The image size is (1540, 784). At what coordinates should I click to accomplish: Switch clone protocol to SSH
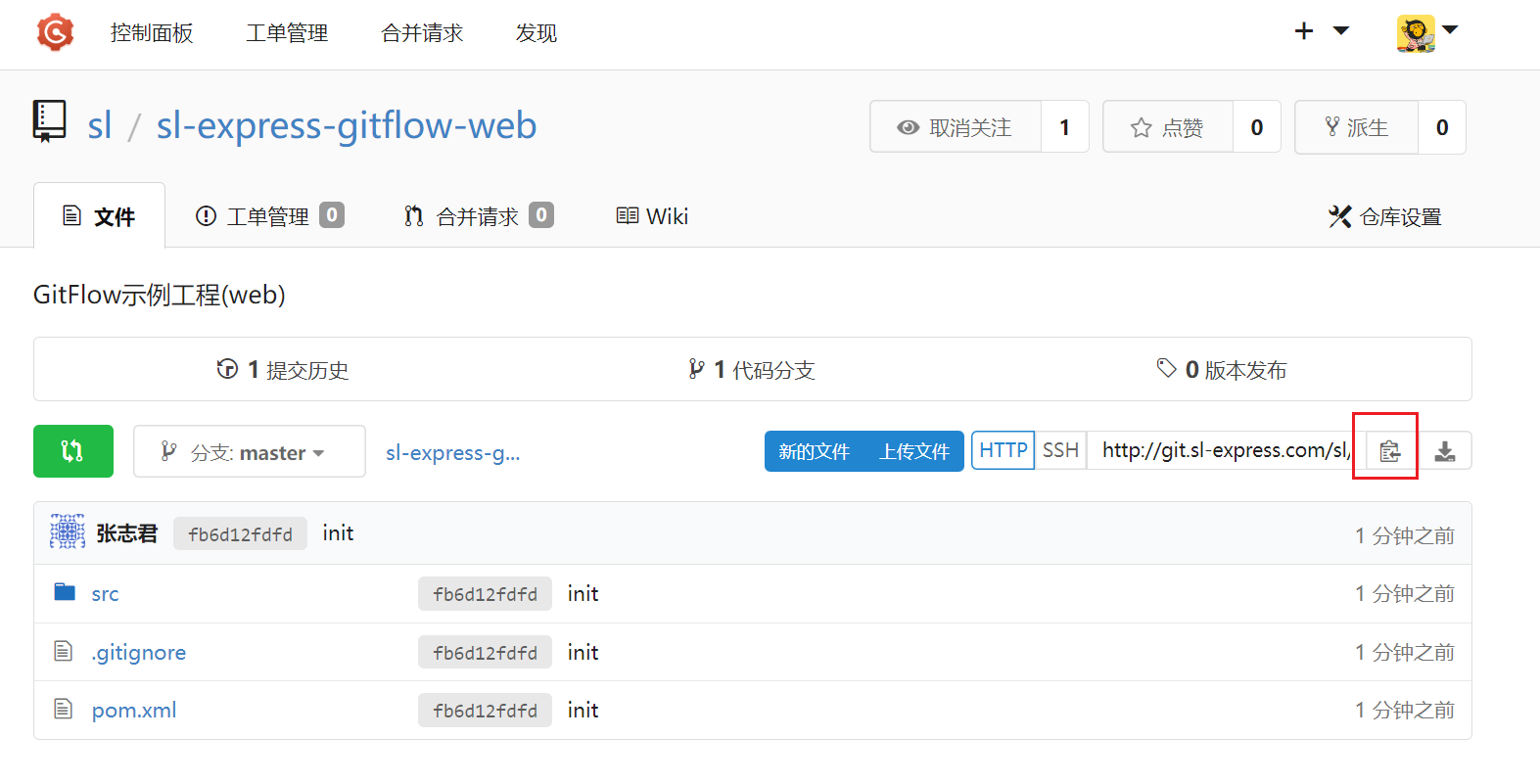click(x=1060, y=450)
